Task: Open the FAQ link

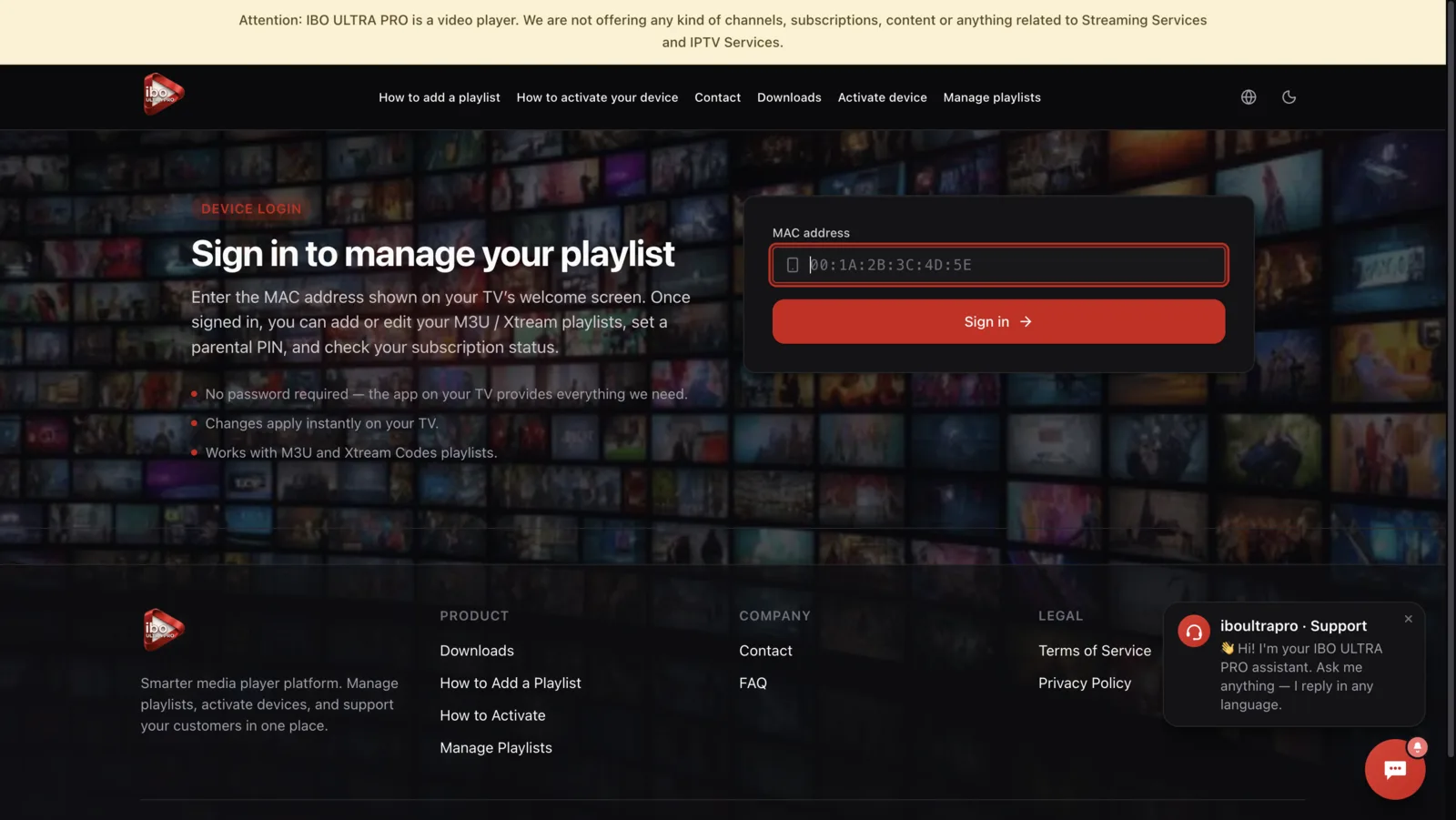Action: click(753, 683)
